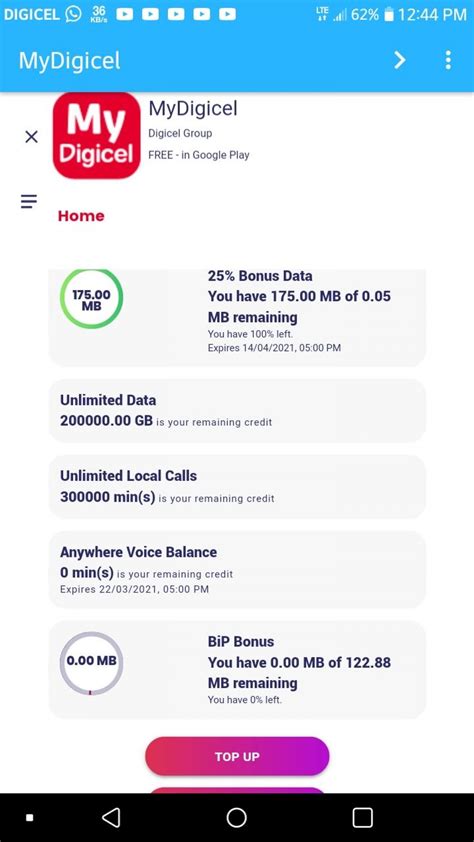This screenshot has width=474, height=842.
Task: Open the hamburger menu beside Home
Action: (x=29, y=201)
